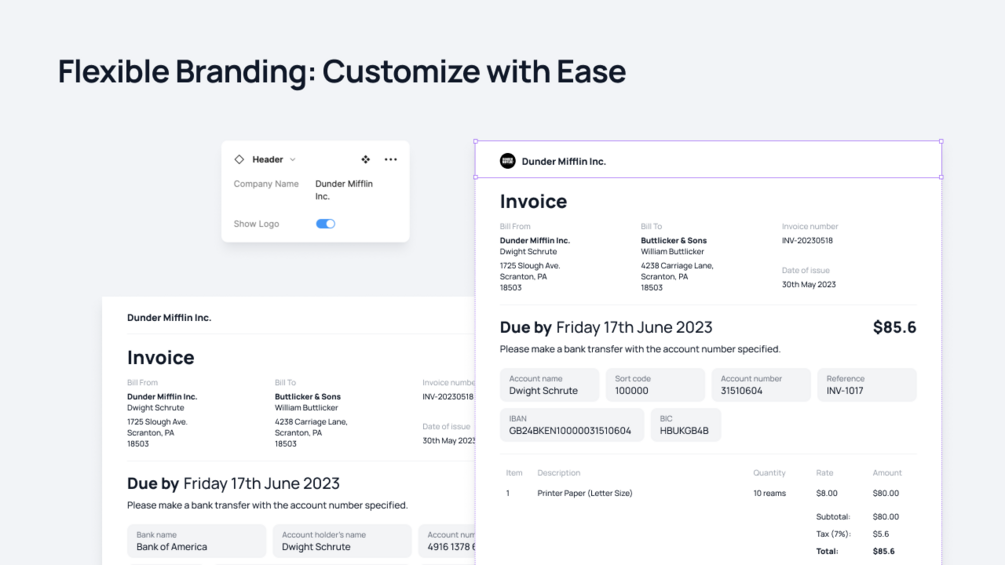This screenshot has width=1005, height=565.
Task: Click the $5.6 tax amount
Action: tap(881, 534)
